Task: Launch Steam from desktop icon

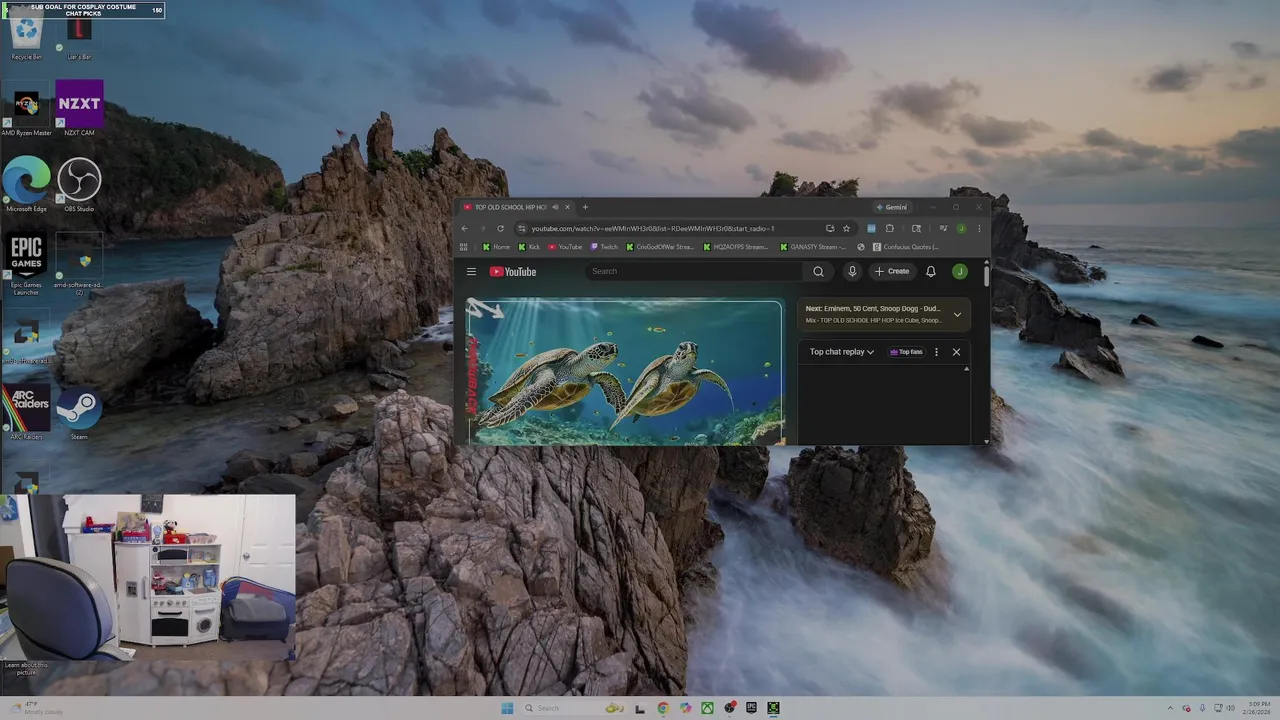Action: point(79,412)
